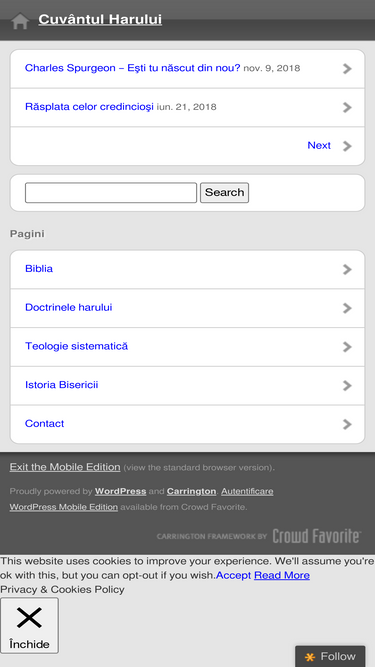The image size is (375, 667).
Task: Click the Search button
Action: (224, 193)
